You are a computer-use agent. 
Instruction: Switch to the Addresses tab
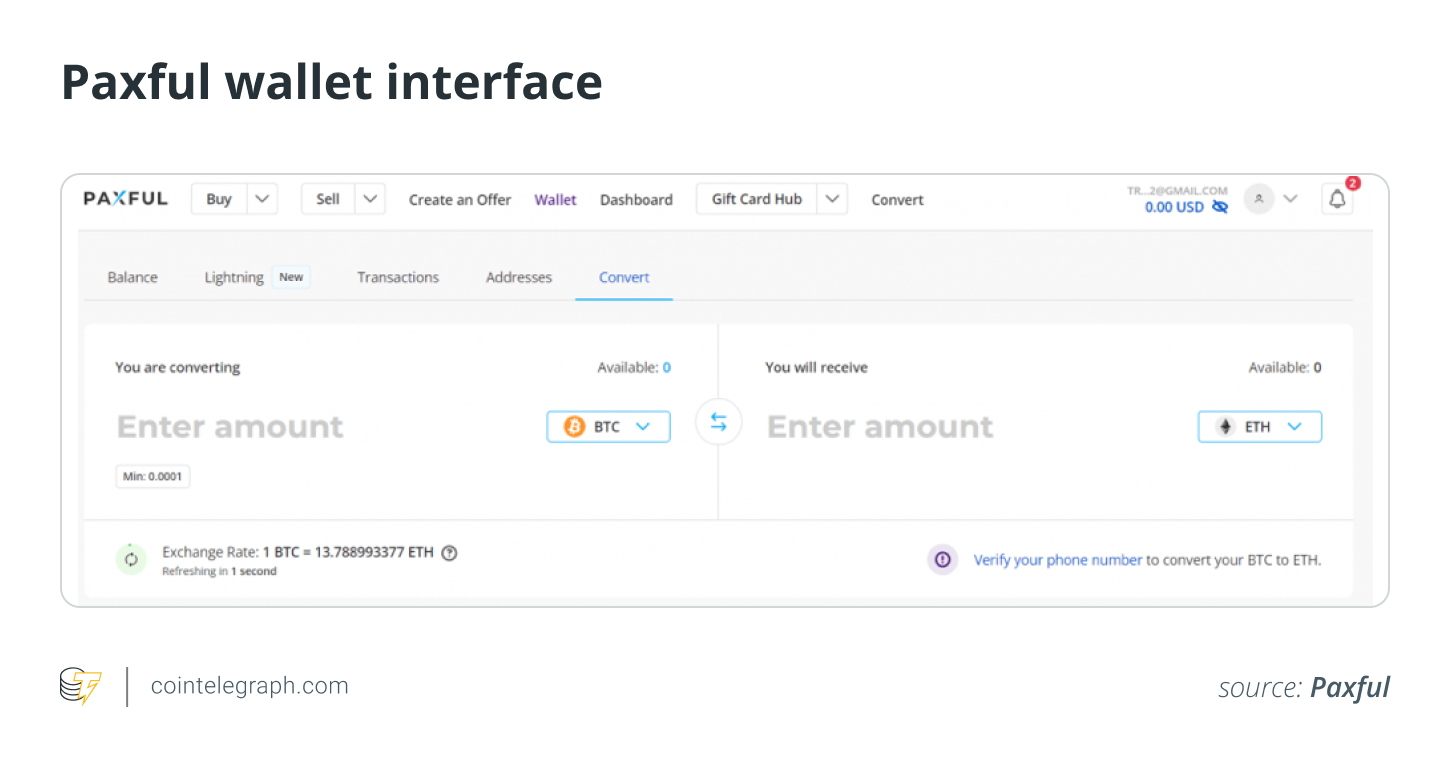[x=519, y=278]
